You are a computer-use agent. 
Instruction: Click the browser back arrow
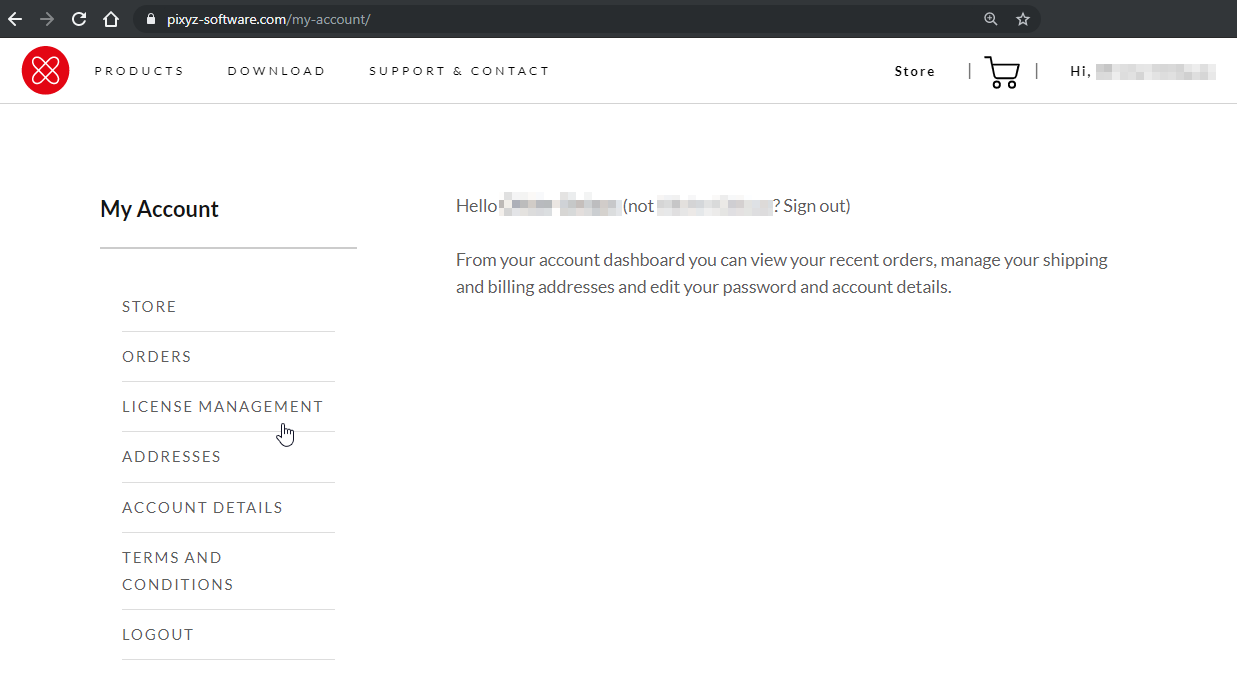pyautogui.click(x=15, y=19)
